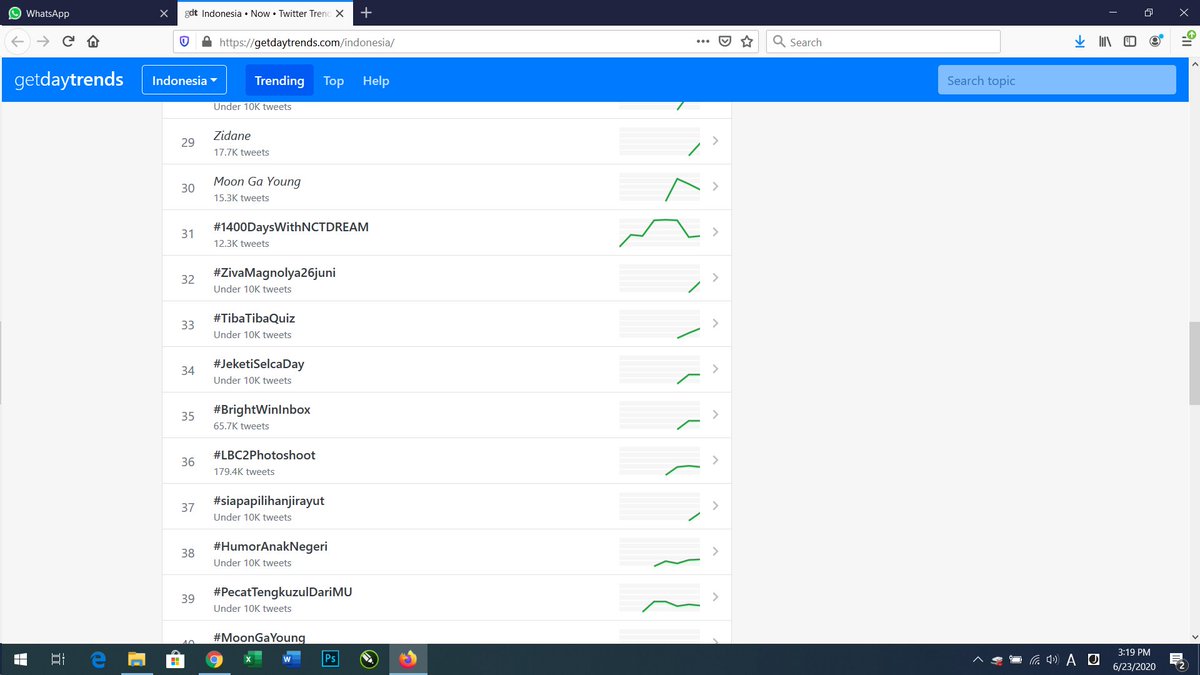The width and height of the screenshot is (1200, 675).
Task: Open the Windows Start menu
Action: click(x=19, y=659)
